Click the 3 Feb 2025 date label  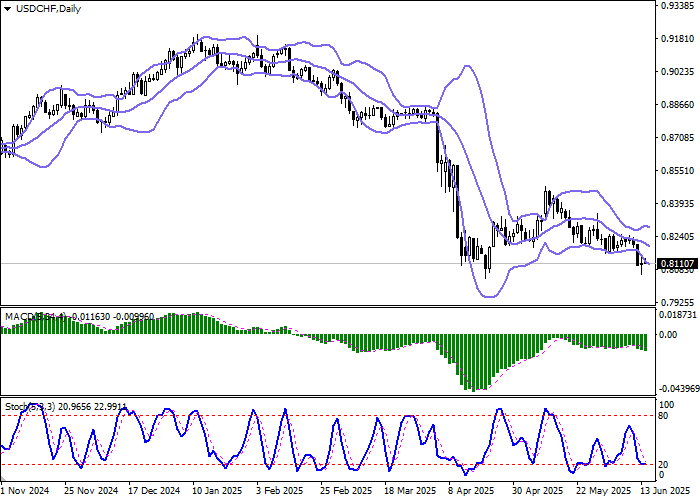279,491
